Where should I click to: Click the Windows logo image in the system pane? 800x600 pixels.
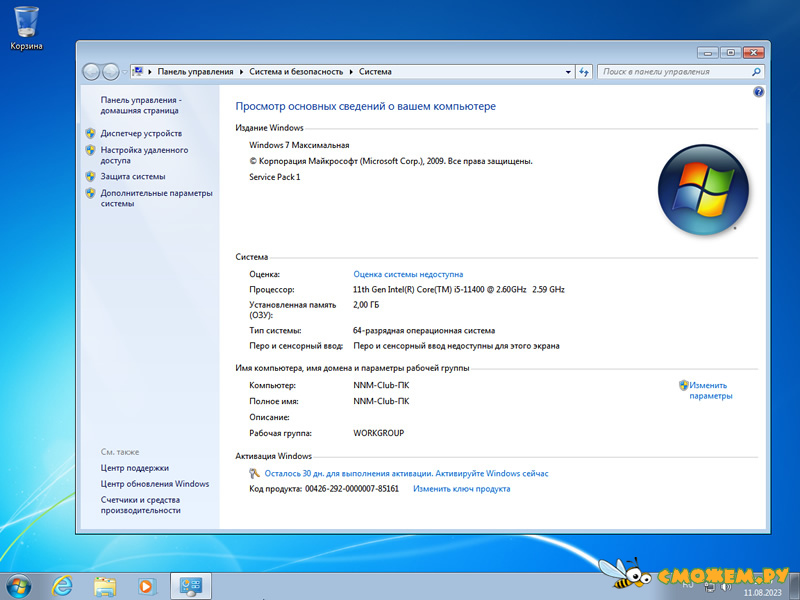click(x=703, y=190)
